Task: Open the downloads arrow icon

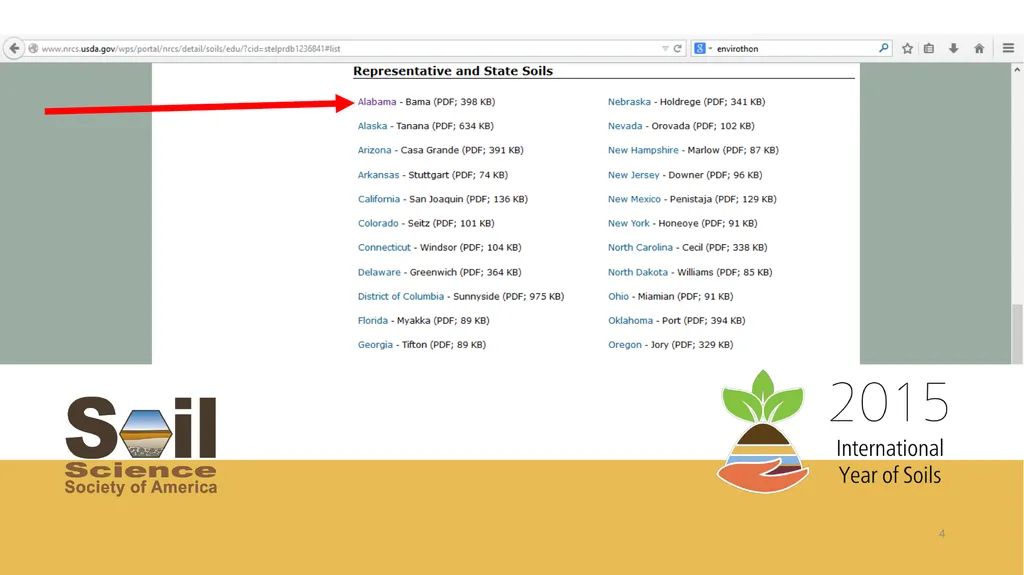Action: point(953,48)
